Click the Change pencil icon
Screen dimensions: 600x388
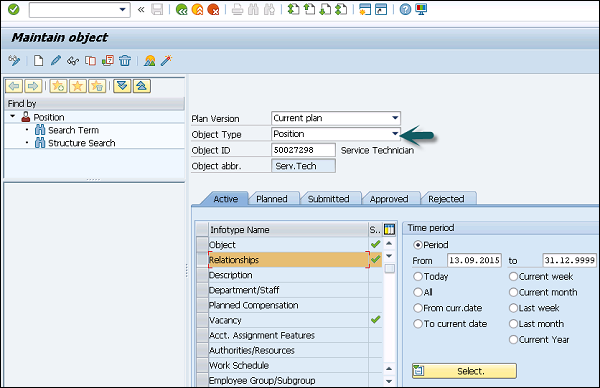56,60
